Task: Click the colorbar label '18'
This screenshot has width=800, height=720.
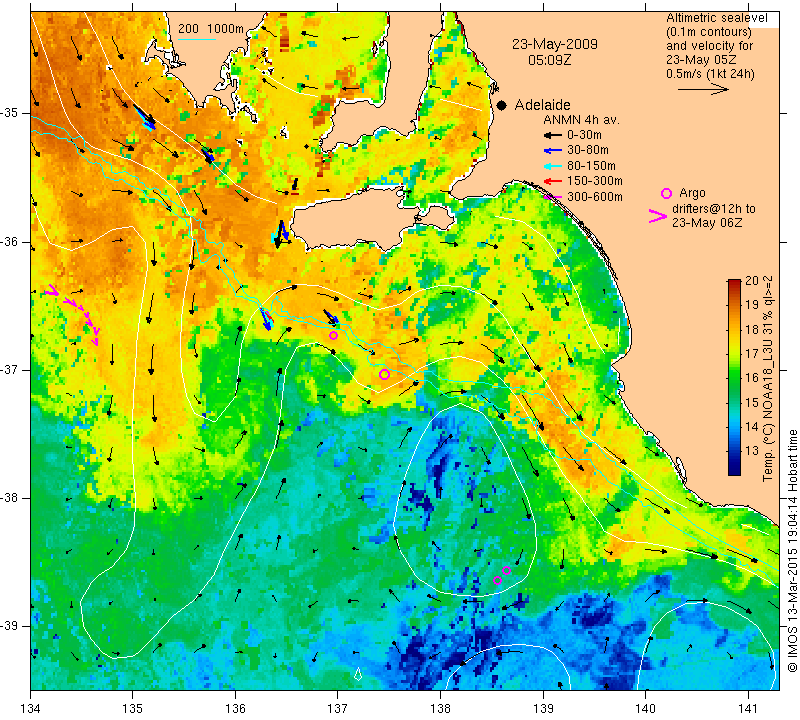Action: point(752,330)
